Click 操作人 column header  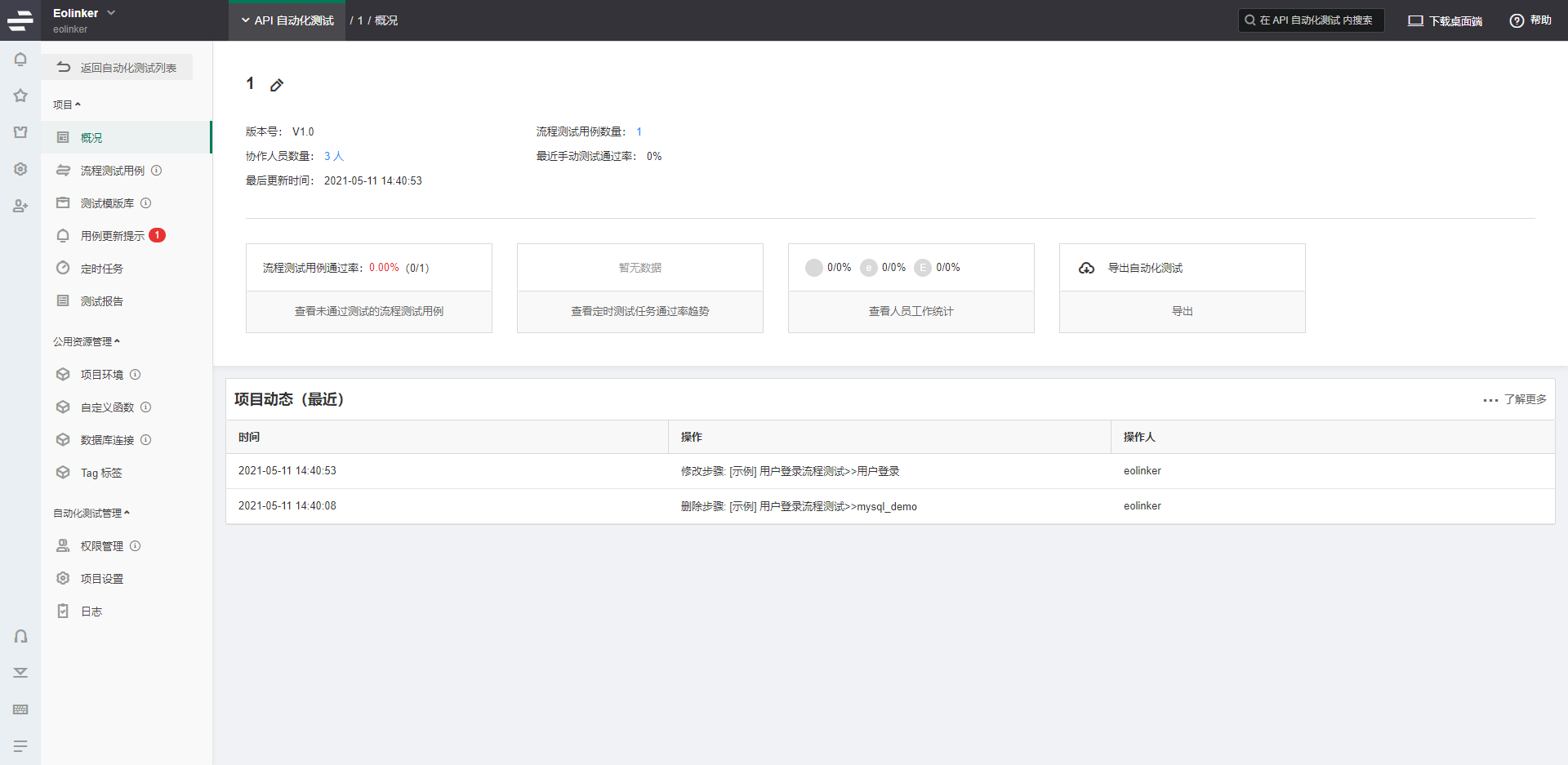pos(1333,437)
